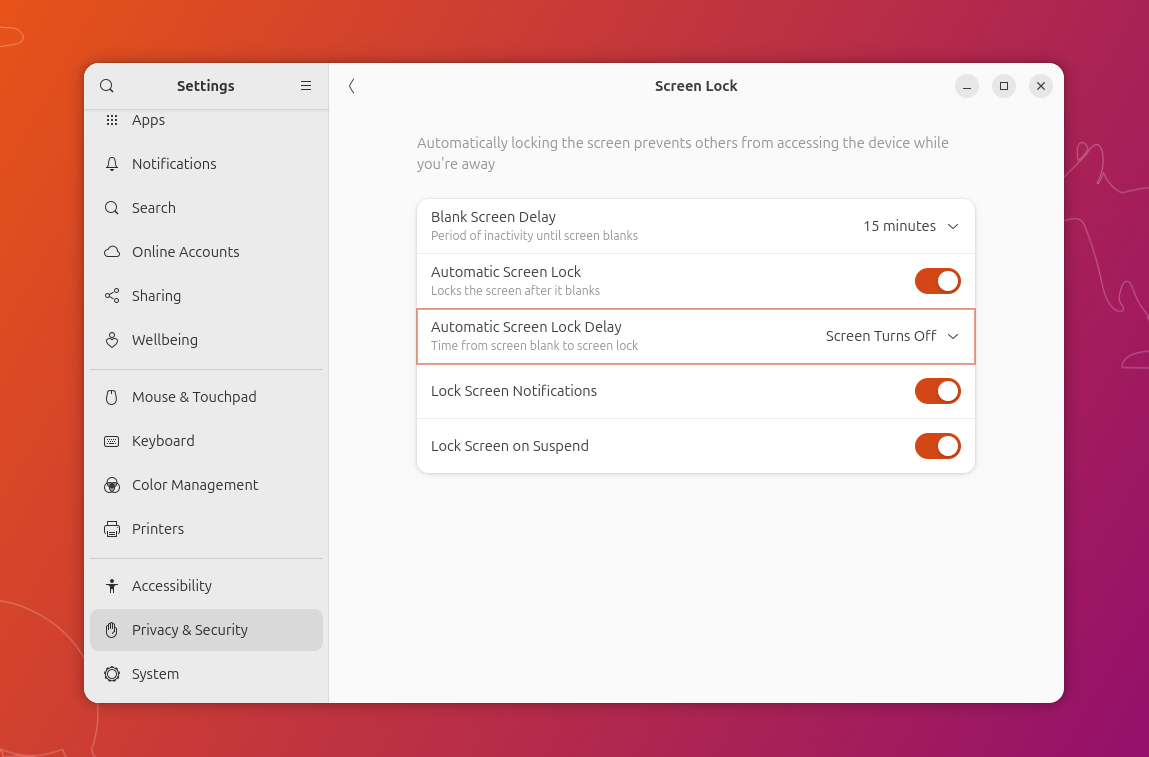The height and width of the screenshot is (757, 1149).
Task: Select the Search entry in sidebar
Action: click(207, 207)
